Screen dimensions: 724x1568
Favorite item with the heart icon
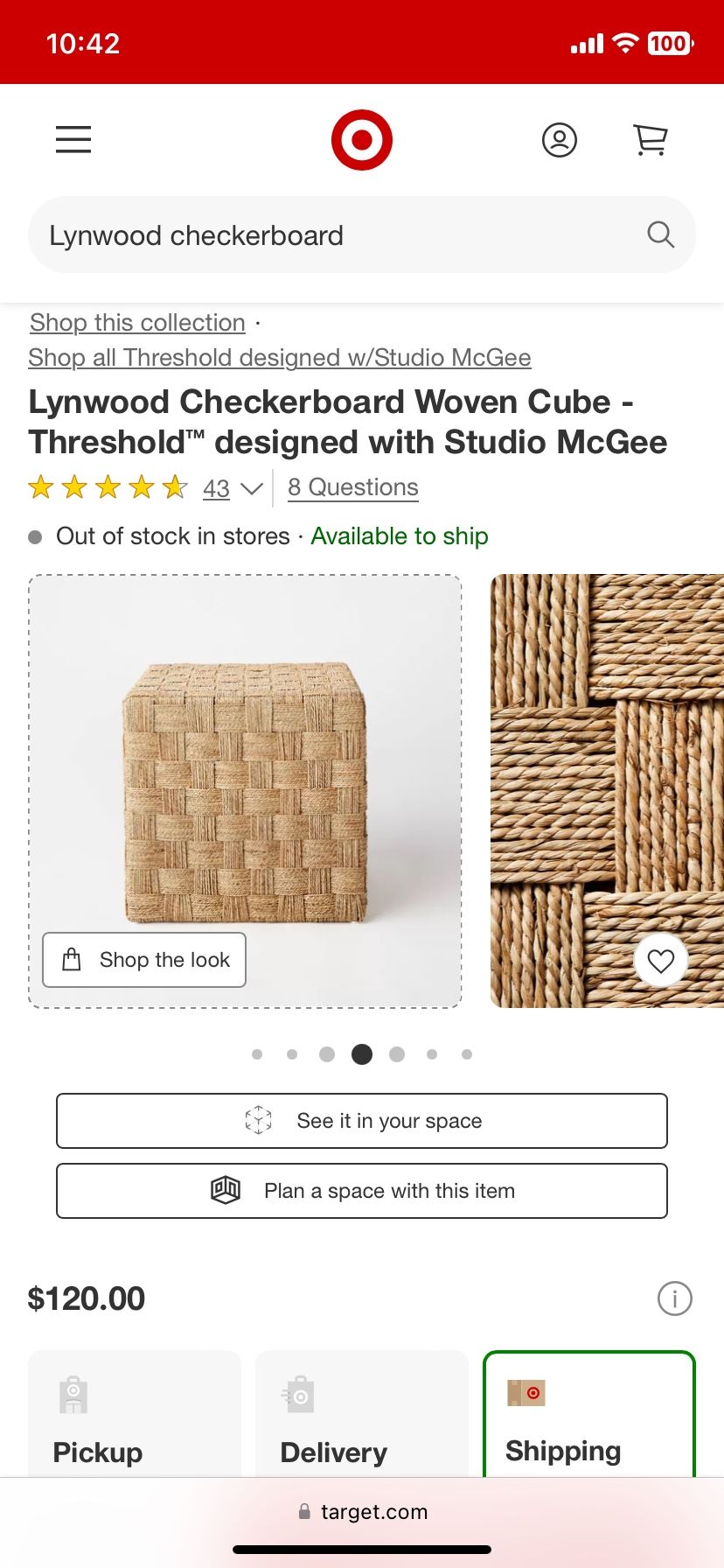(660, 961)
